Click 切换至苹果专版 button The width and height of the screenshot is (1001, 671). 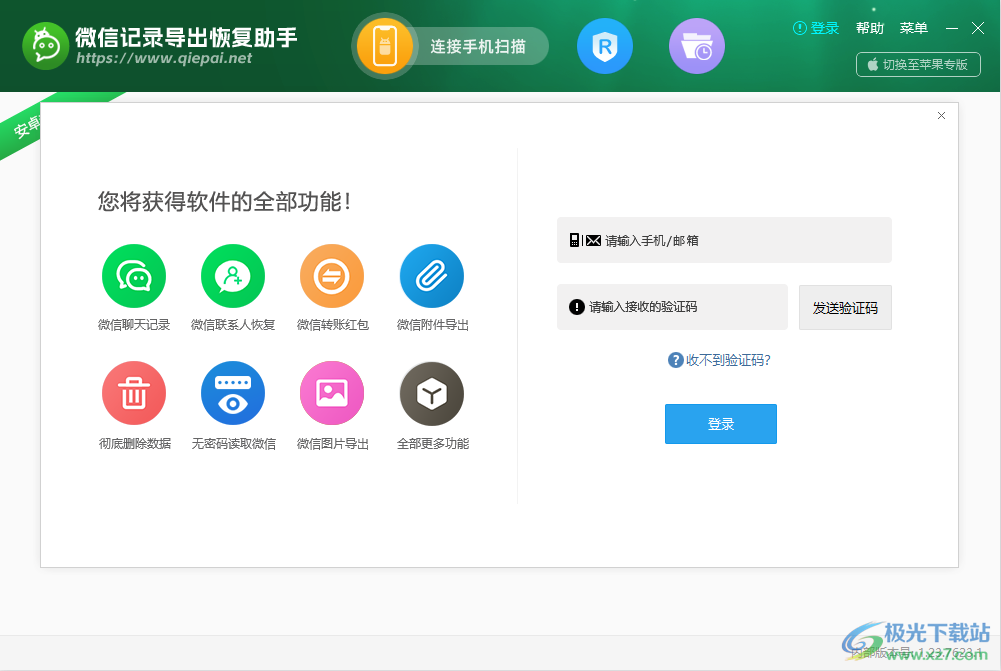[x=918, y=64]
